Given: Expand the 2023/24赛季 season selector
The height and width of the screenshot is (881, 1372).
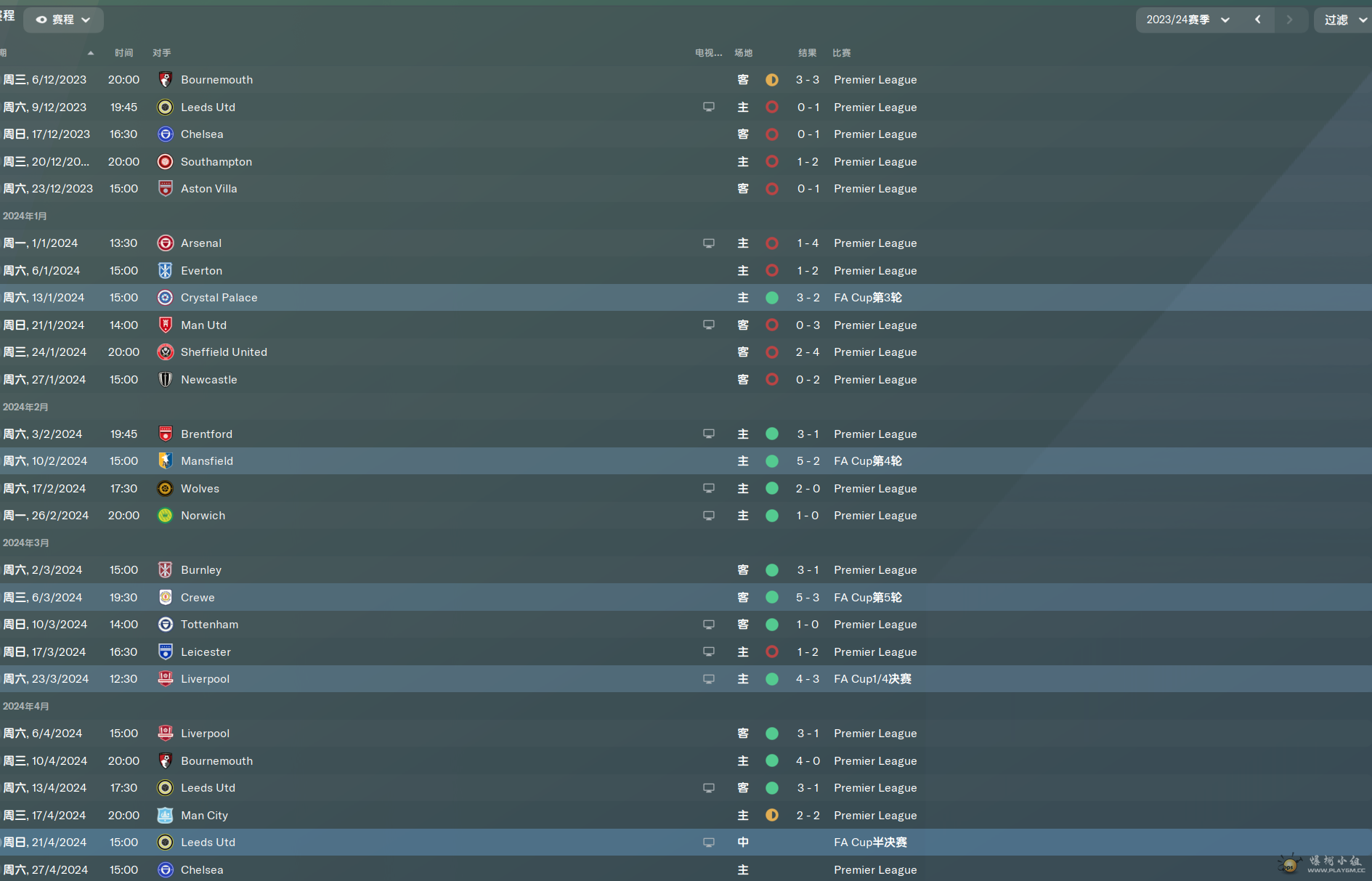Looking at the screenshot, I should [x=1189, y=20].
